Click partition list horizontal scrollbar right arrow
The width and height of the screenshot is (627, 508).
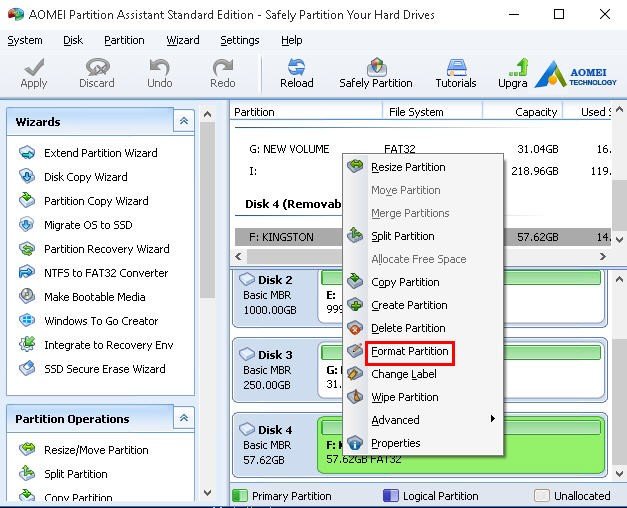coord(603,256)
